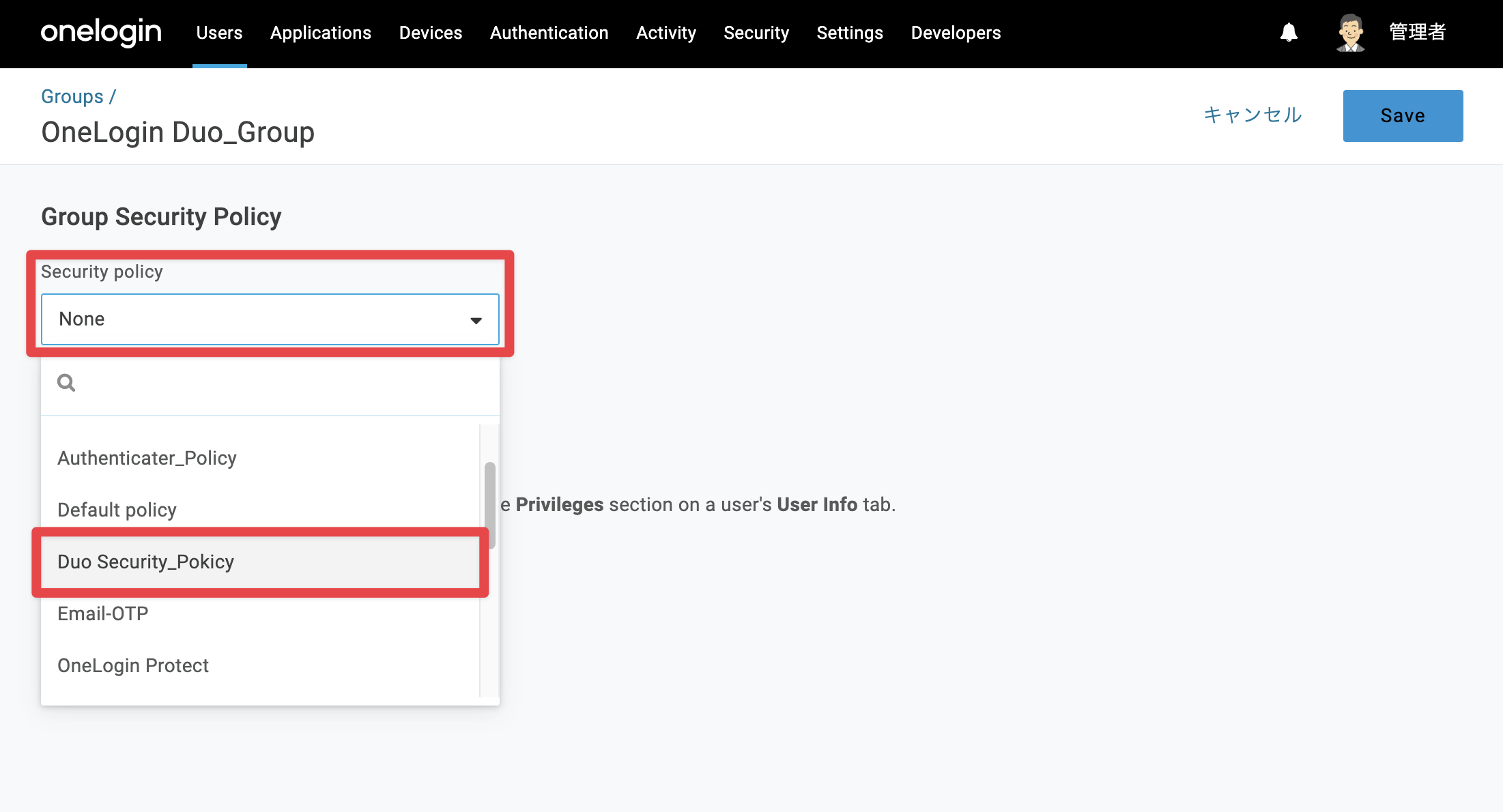Open the Authentication menu

point(549,33)
